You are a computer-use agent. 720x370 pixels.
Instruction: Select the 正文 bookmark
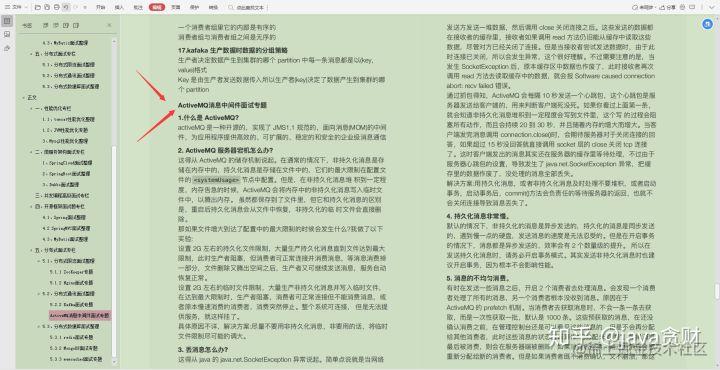32,97
